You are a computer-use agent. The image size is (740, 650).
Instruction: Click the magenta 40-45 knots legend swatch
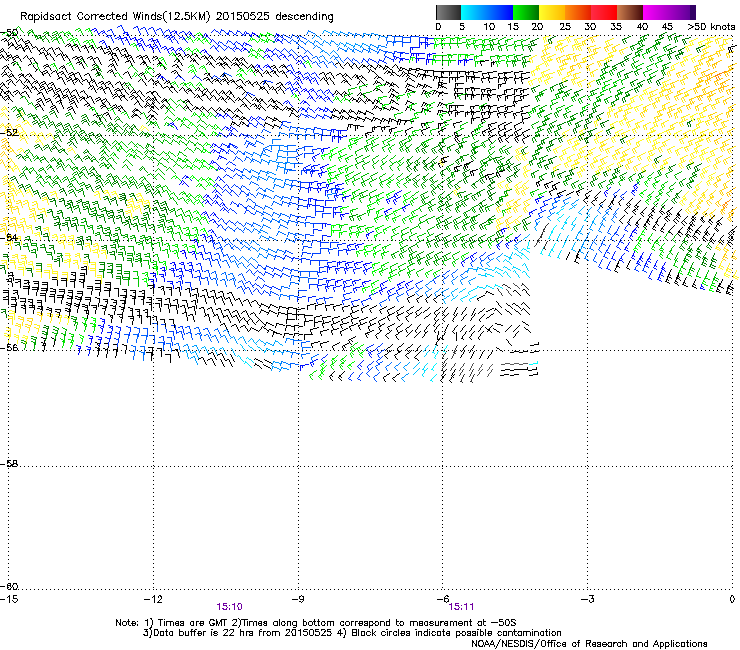656,12
